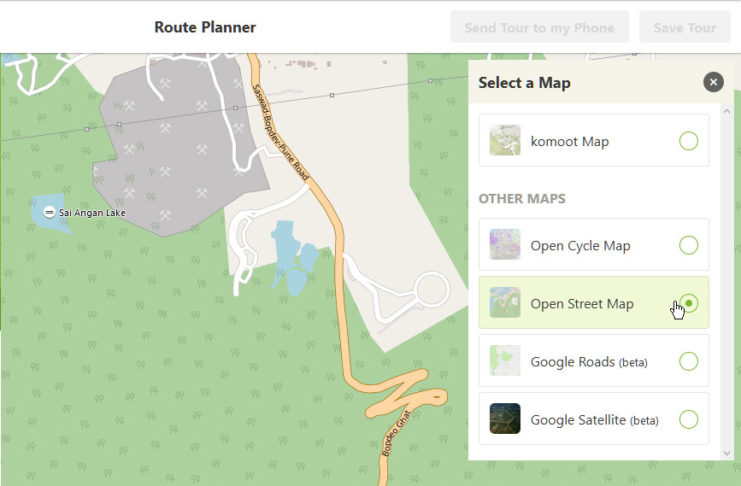This screenshot has width=741, height=486.
Task: Close the Select a Map panel
Action: tap(712, 82)
